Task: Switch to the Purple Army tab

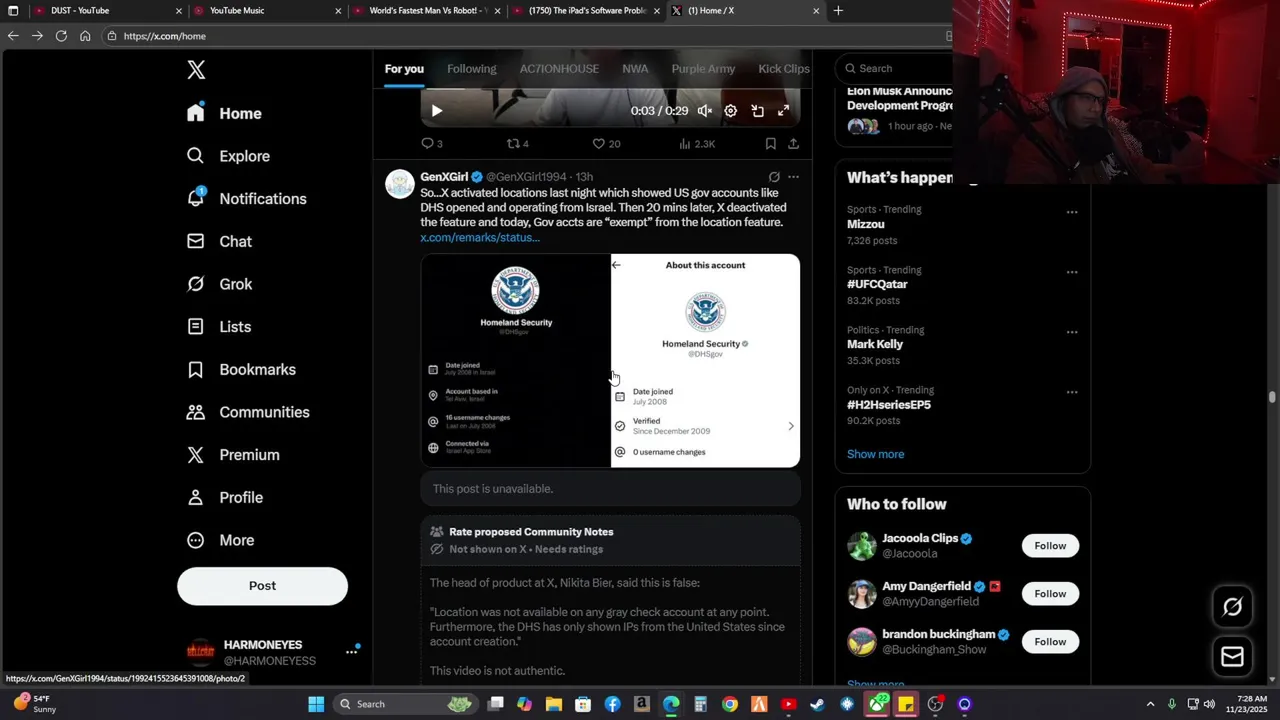Action: click(703, 69)
